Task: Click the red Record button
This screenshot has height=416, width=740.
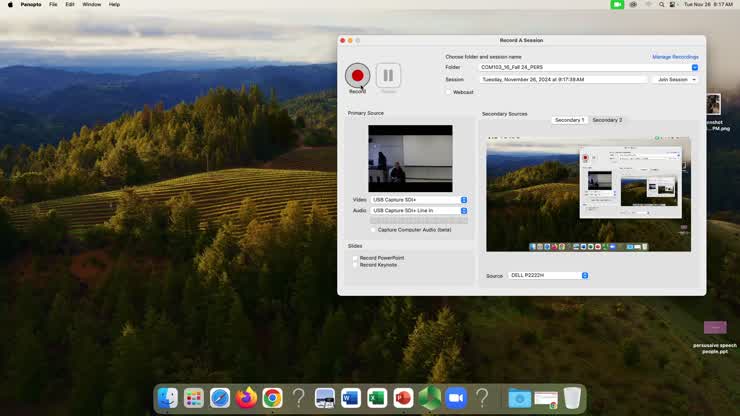Action: (357, 76)
